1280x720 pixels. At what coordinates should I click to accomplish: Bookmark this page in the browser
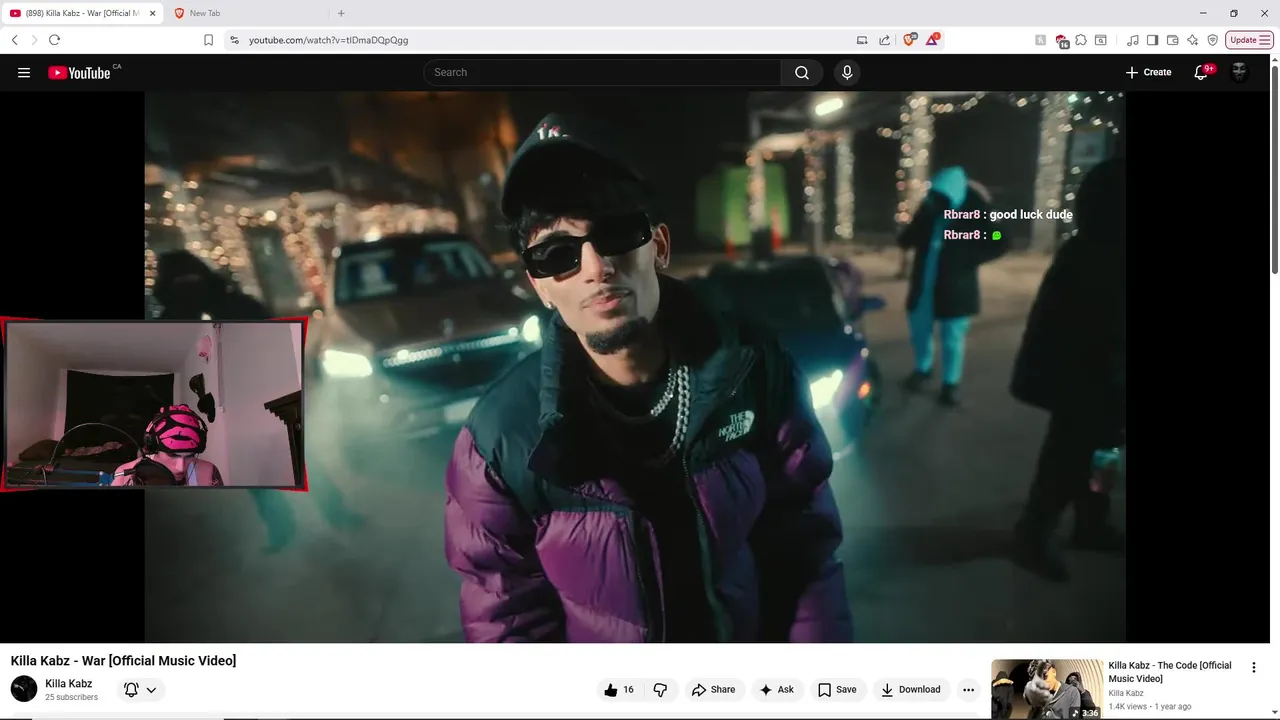208,40
